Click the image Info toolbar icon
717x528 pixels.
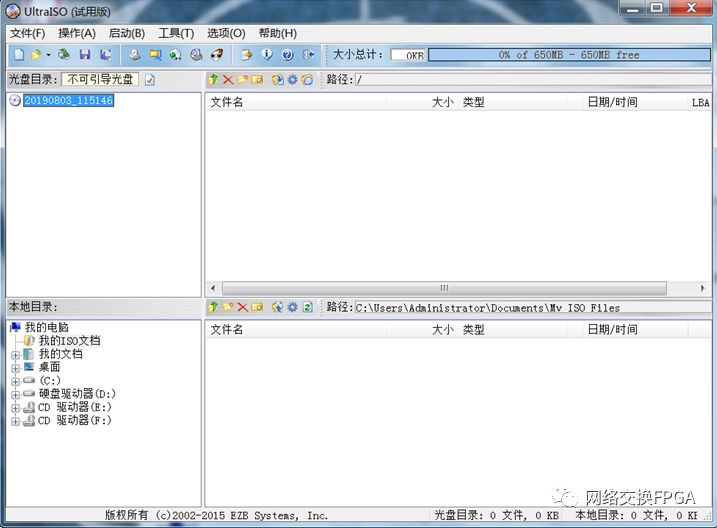267,55
